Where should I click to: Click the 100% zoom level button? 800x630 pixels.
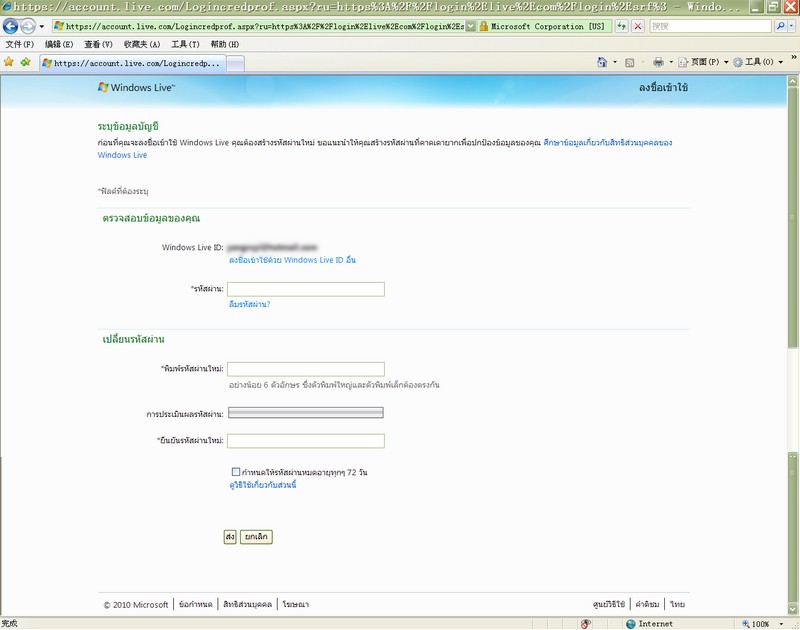click(756, 624)
